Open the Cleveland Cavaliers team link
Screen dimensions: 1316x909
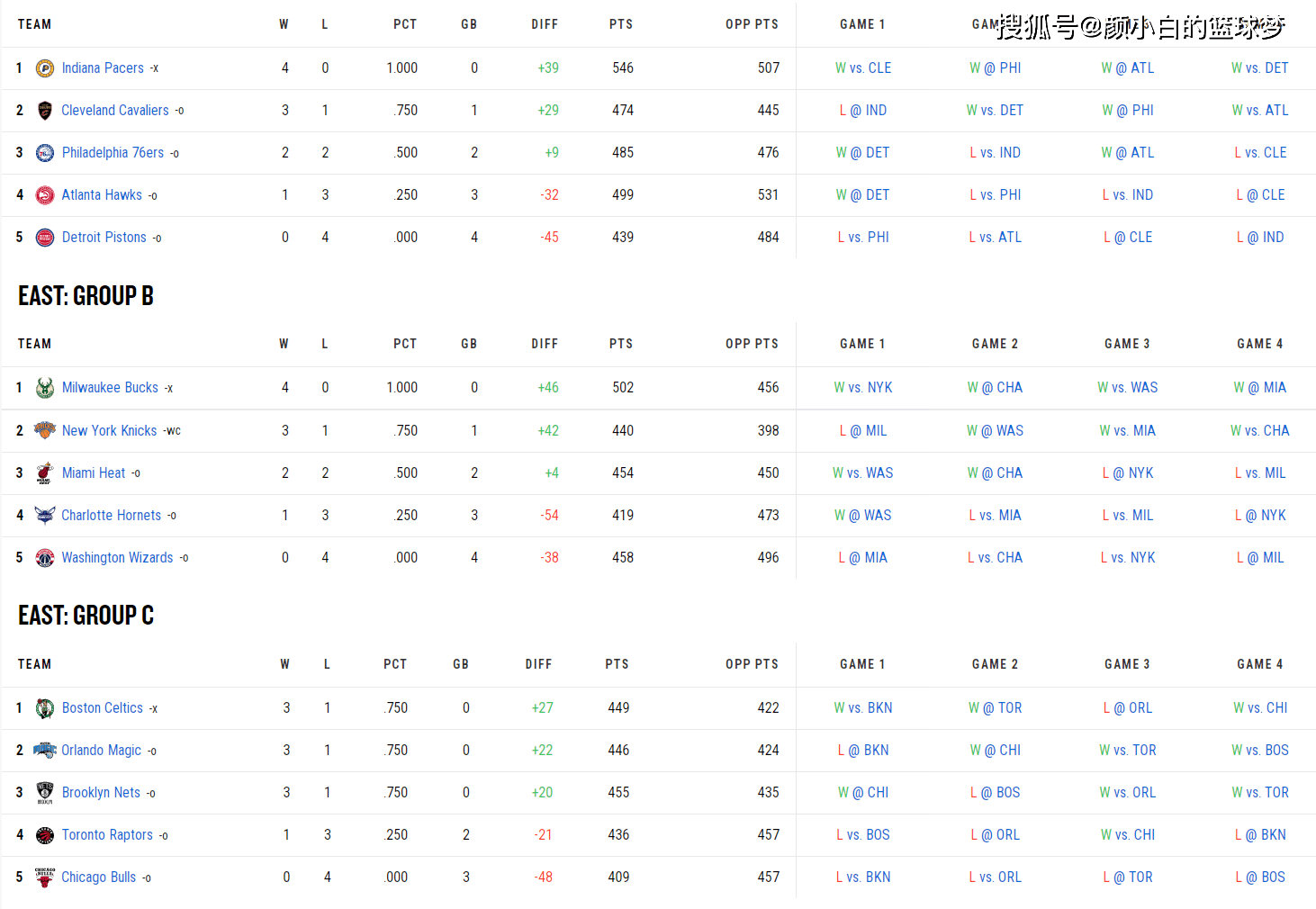point(115,111)
